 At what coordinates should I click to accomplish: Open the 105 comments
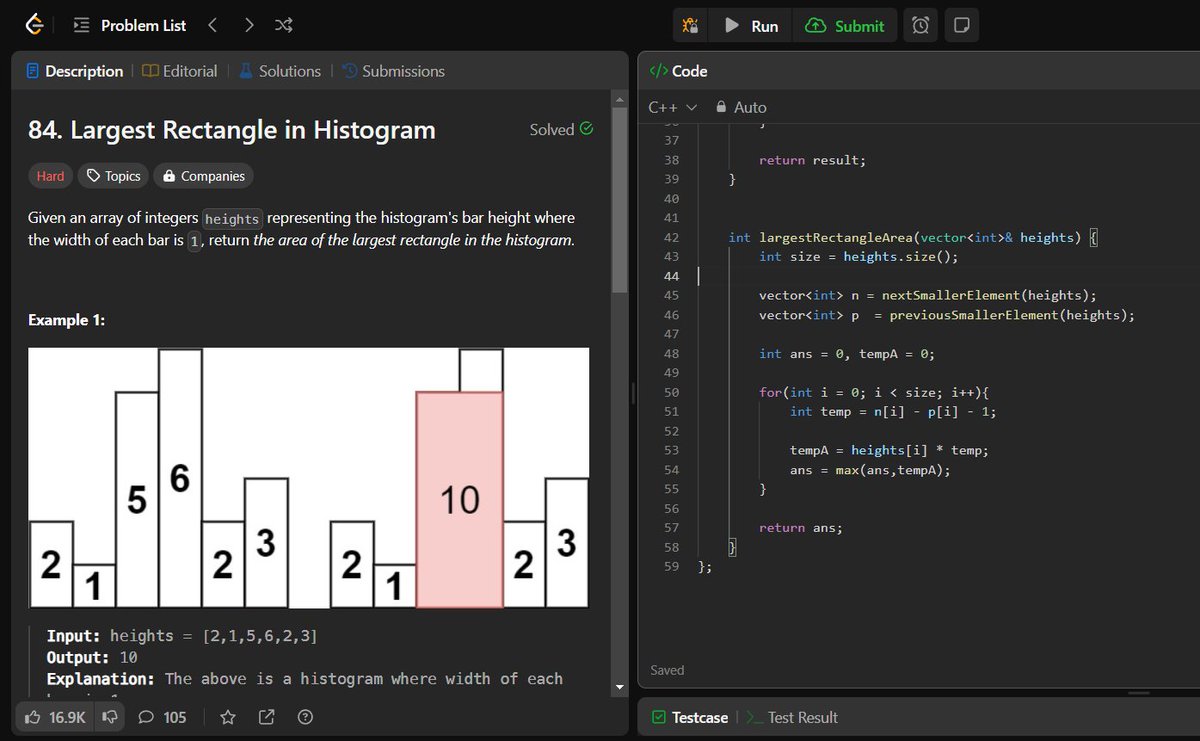pyautogui.click(x=162, y=717)
